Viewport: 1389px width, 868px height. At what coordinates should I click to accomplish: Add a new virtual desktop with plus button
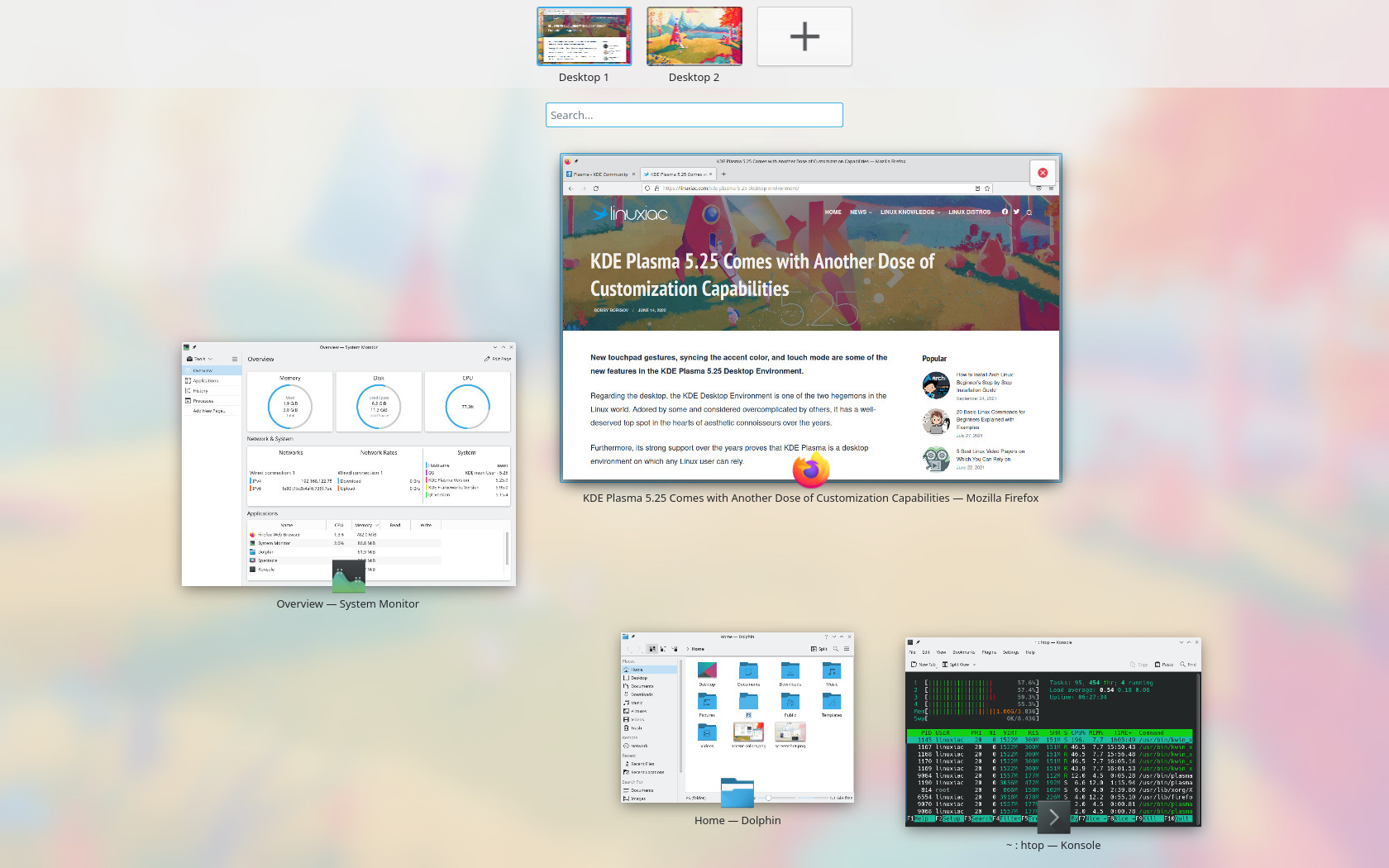pyautogui.click(x=804, y=36)
